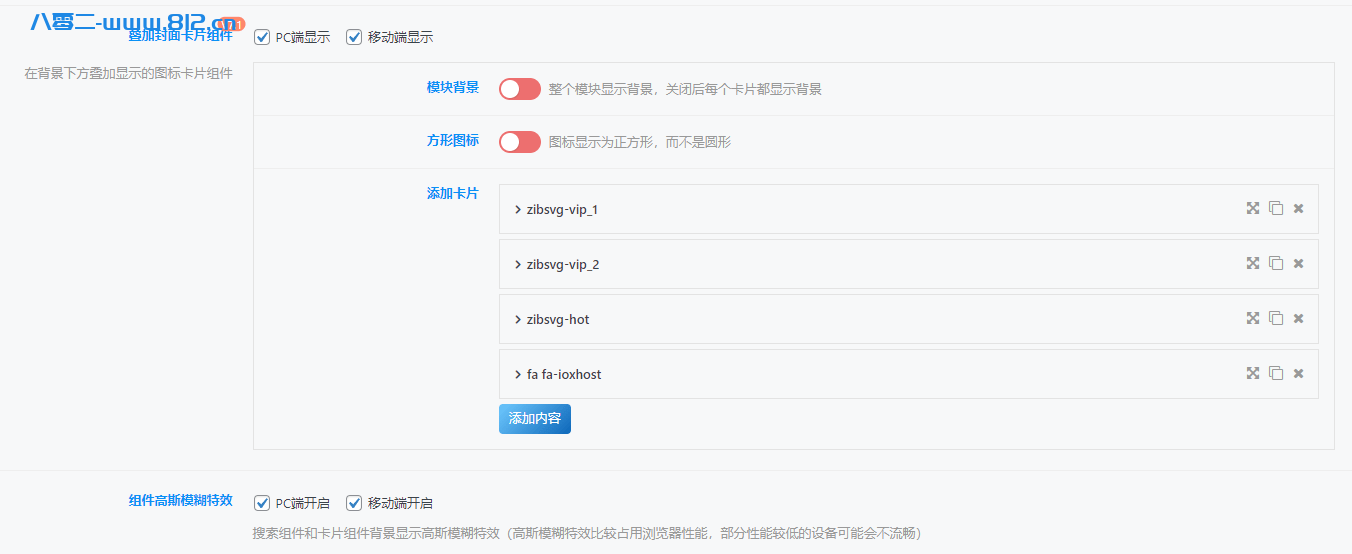Remove the fa fa-ioxhost card
Image resolution: width=1352 pixels, height=554 pixels.
click(1298, 374)
